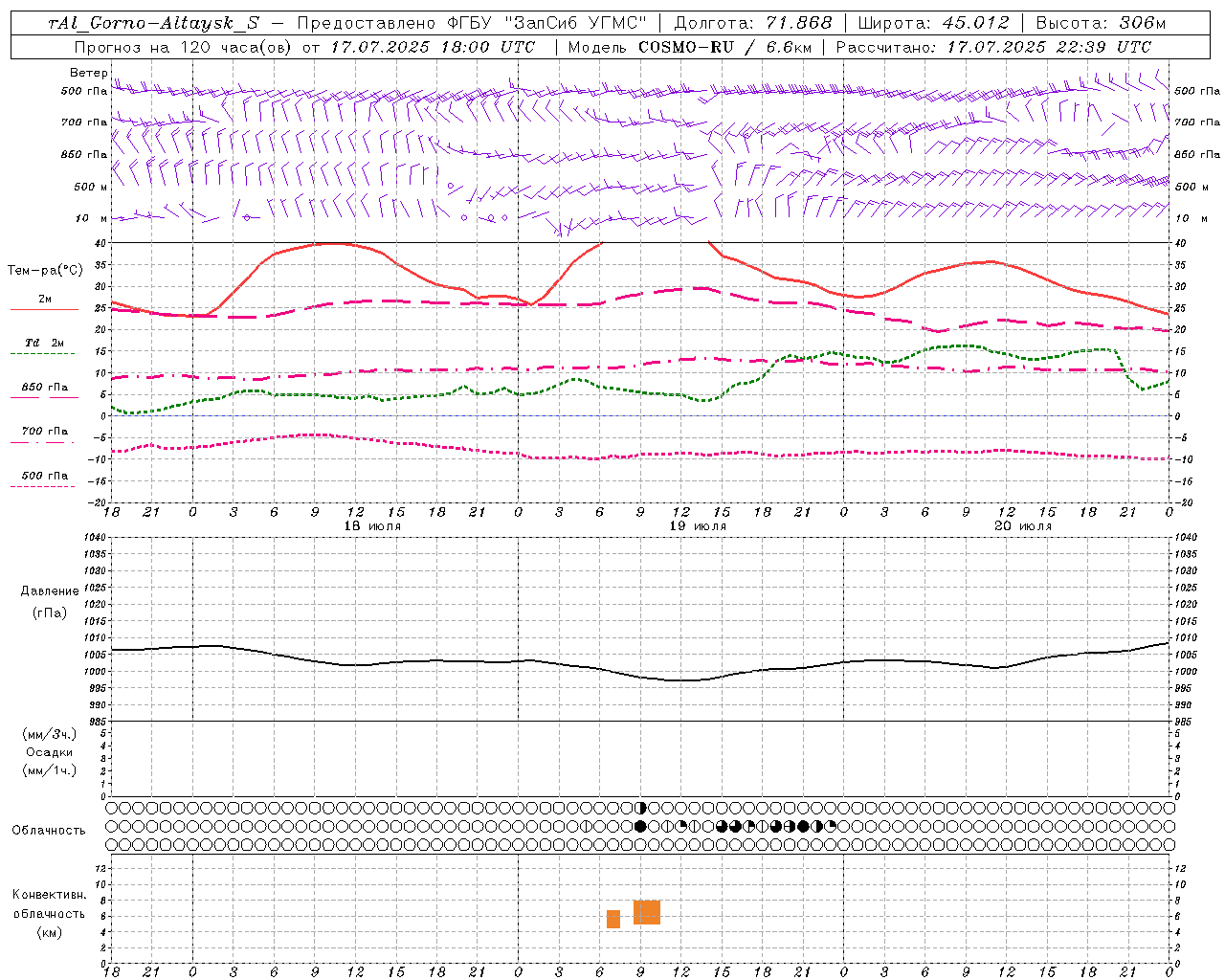The height and width of the screenshot is (980, 1225).
Task: Click the Ветер panel label
Action: tap(88, 73)
